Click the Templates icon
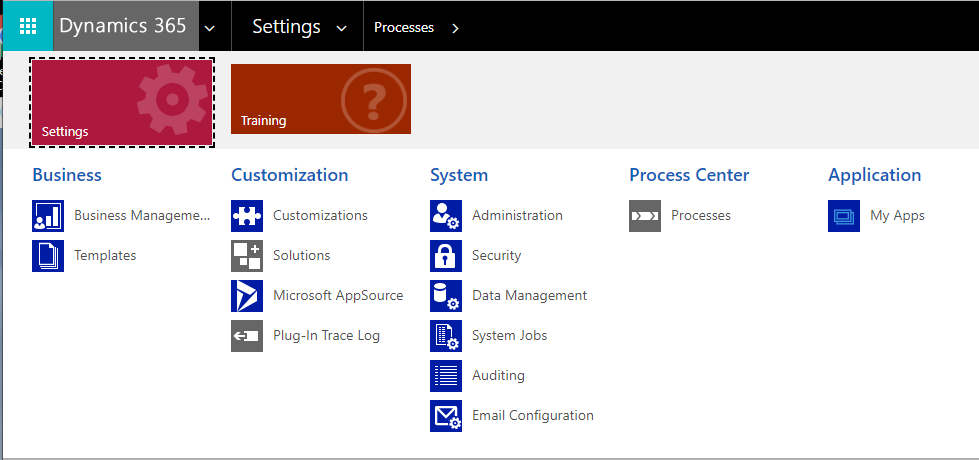979x460 pixels. point(48,256)
